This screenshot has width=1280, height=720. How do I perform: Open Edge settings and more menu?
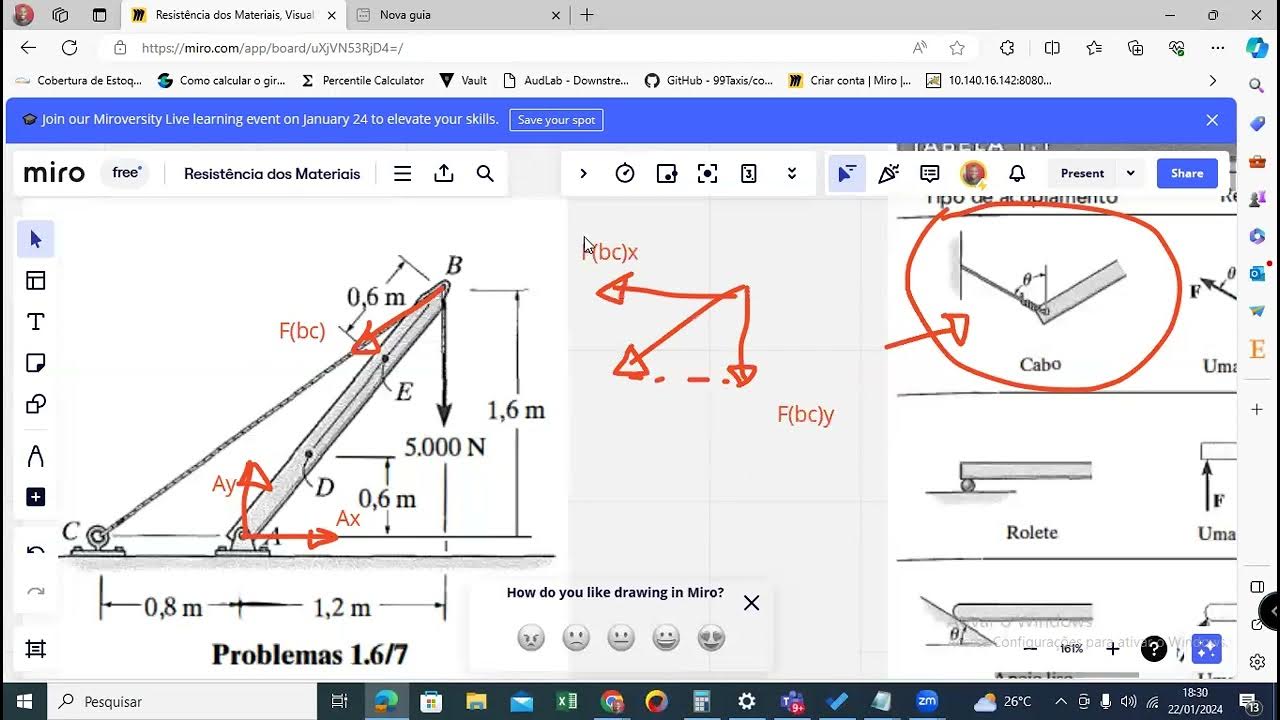coord(1217,48)
